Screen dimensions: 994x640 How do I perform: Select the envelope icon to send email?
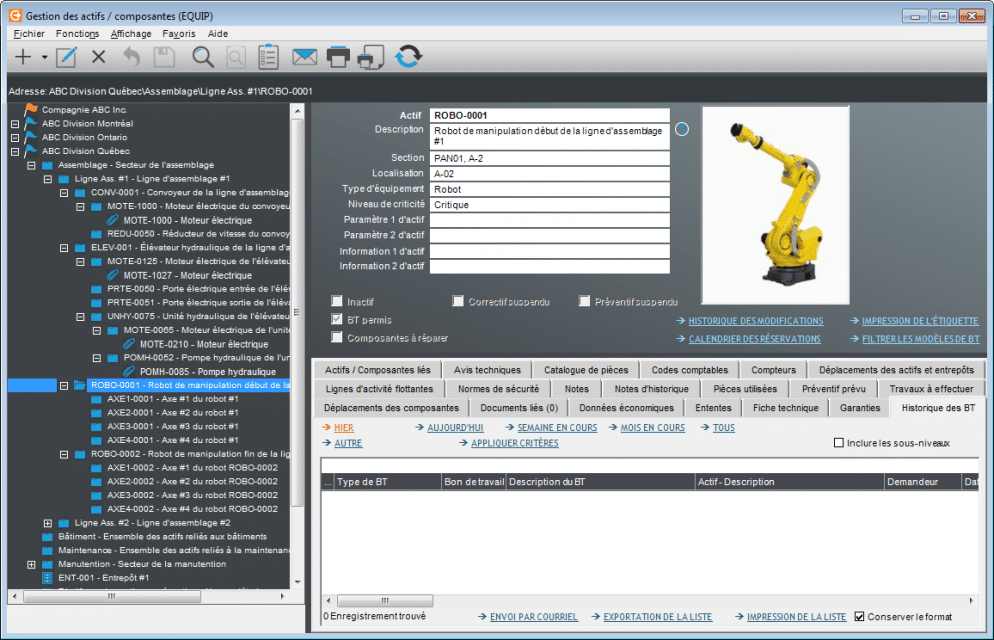304,57
